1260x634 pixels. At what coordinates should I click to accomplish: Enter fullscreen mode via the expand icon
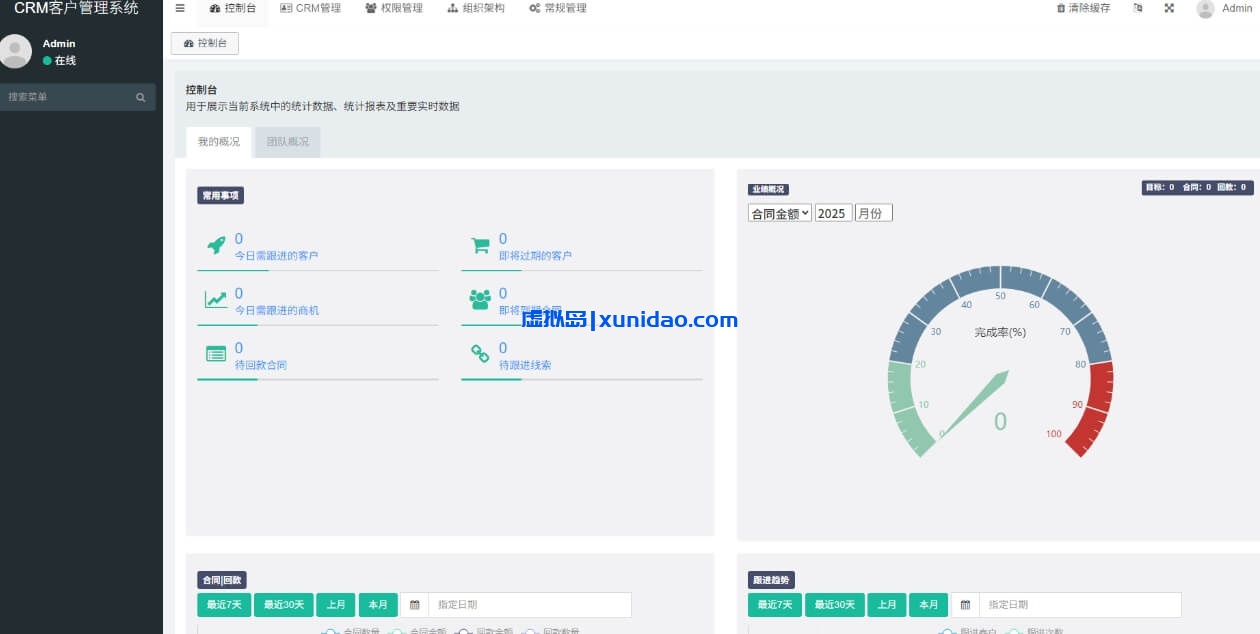click(x=1168, y=7)
